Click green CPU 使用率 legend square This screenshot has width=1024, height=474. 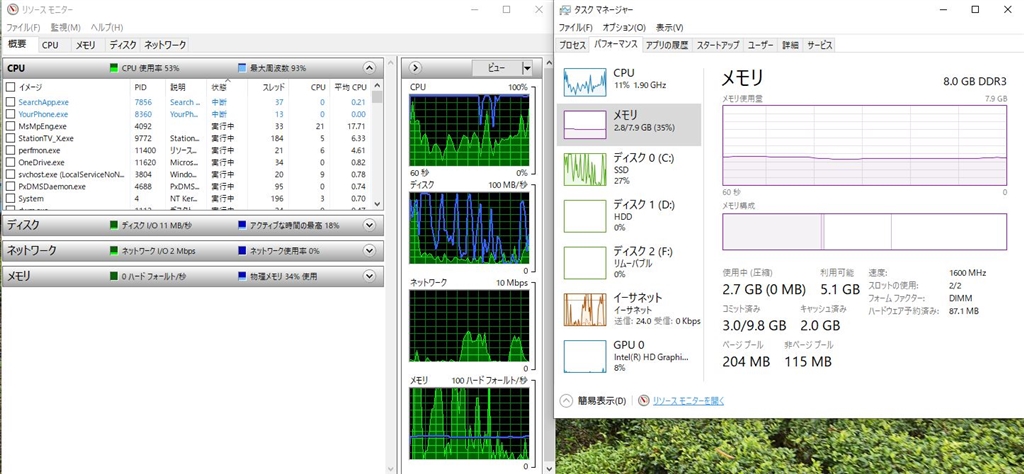[114, 68]
